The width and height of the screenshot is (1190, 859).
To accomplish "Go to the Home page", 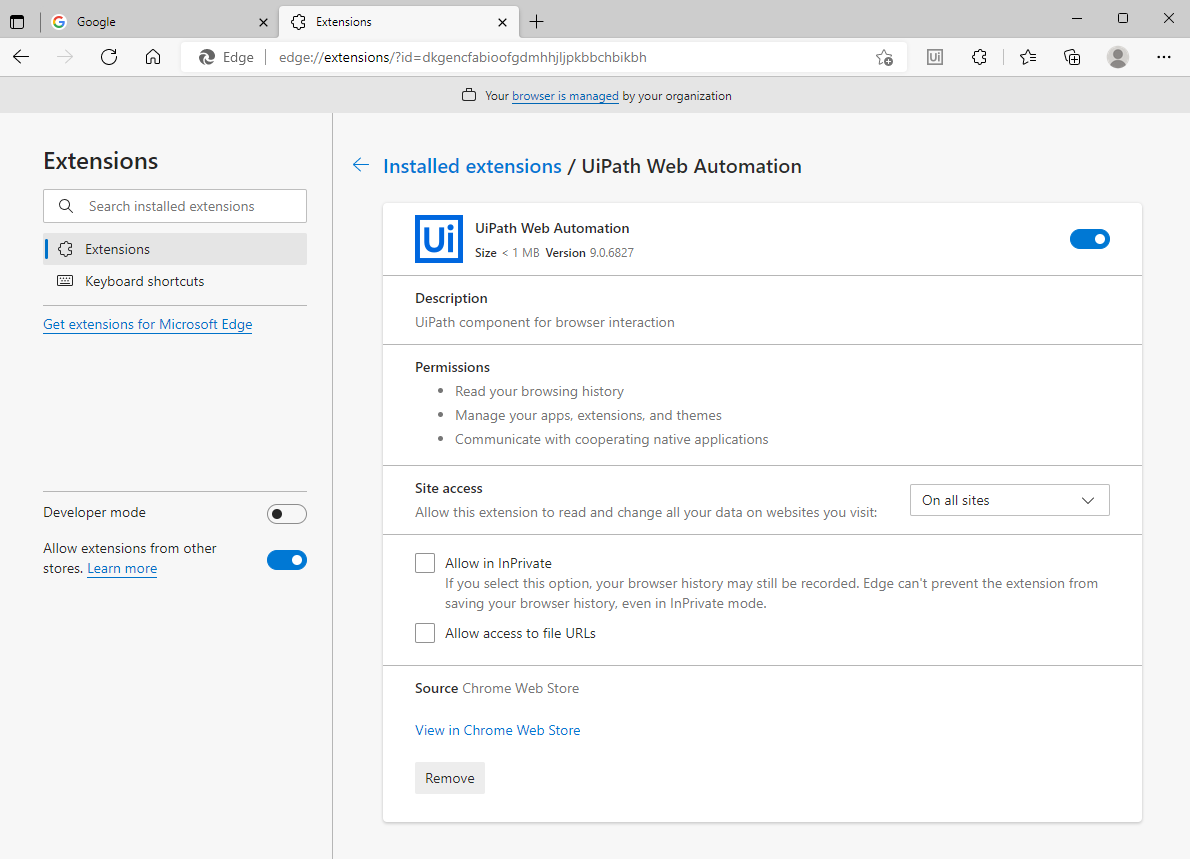I will tap(153, 57).
